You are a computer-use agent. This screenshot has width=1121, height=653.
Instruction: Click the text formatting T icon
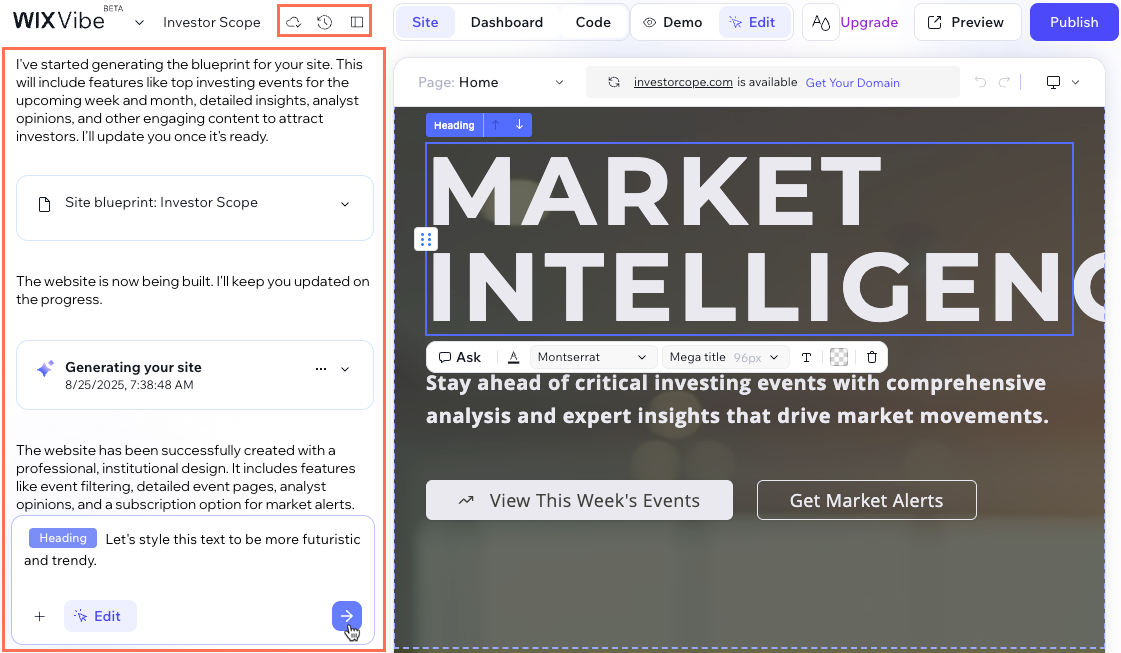click(x=806, y=356)
